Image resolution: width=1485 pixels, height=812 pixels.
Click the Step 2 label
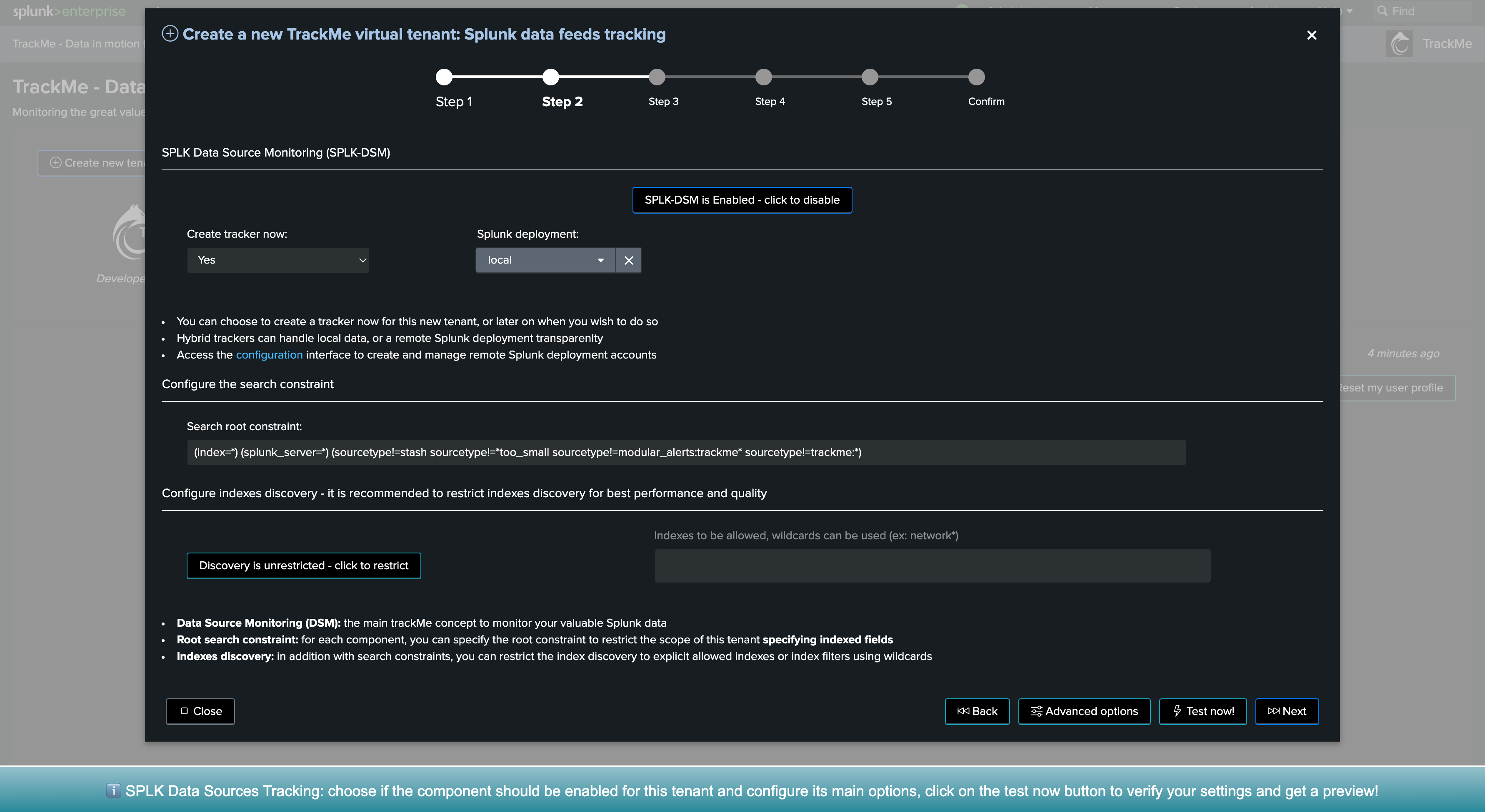click(562, 102)
